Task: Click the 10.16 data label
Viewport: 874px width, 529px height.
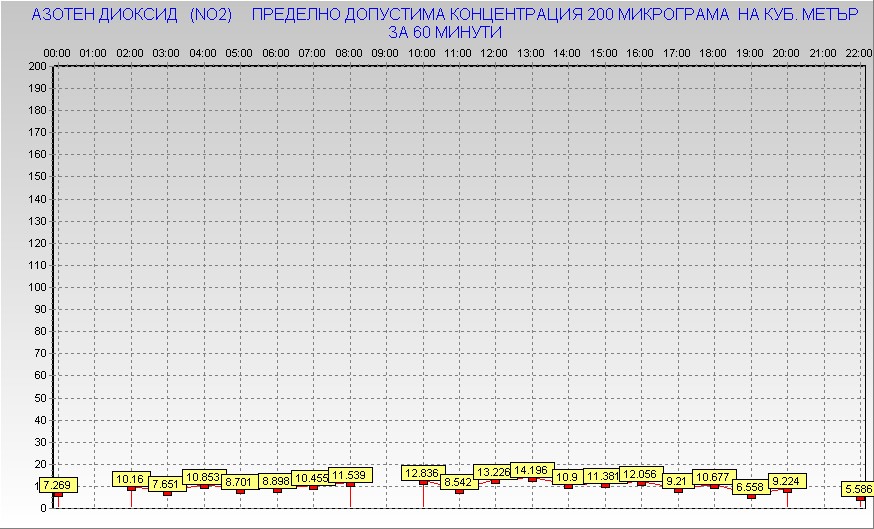Action: pos(131,479)
